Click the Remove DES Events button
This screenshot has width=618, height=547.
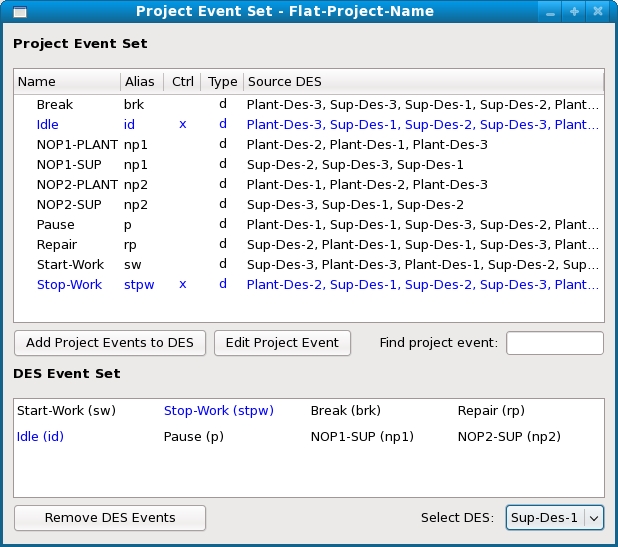[x=110, y=517]
